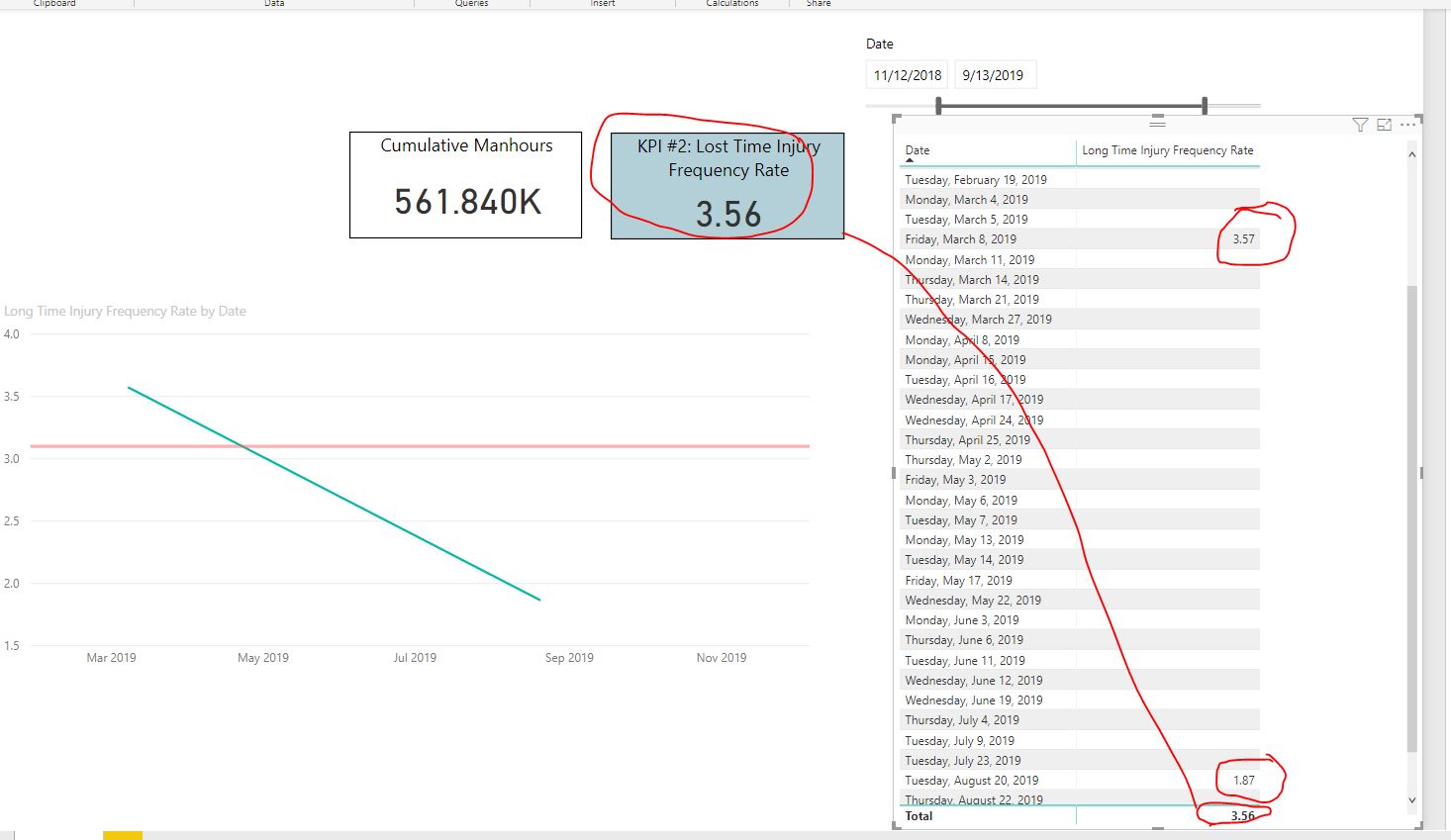Select row Wednesday, April 24, 2019
This screenshot has height=840, width=1451.
[1081, 420]
